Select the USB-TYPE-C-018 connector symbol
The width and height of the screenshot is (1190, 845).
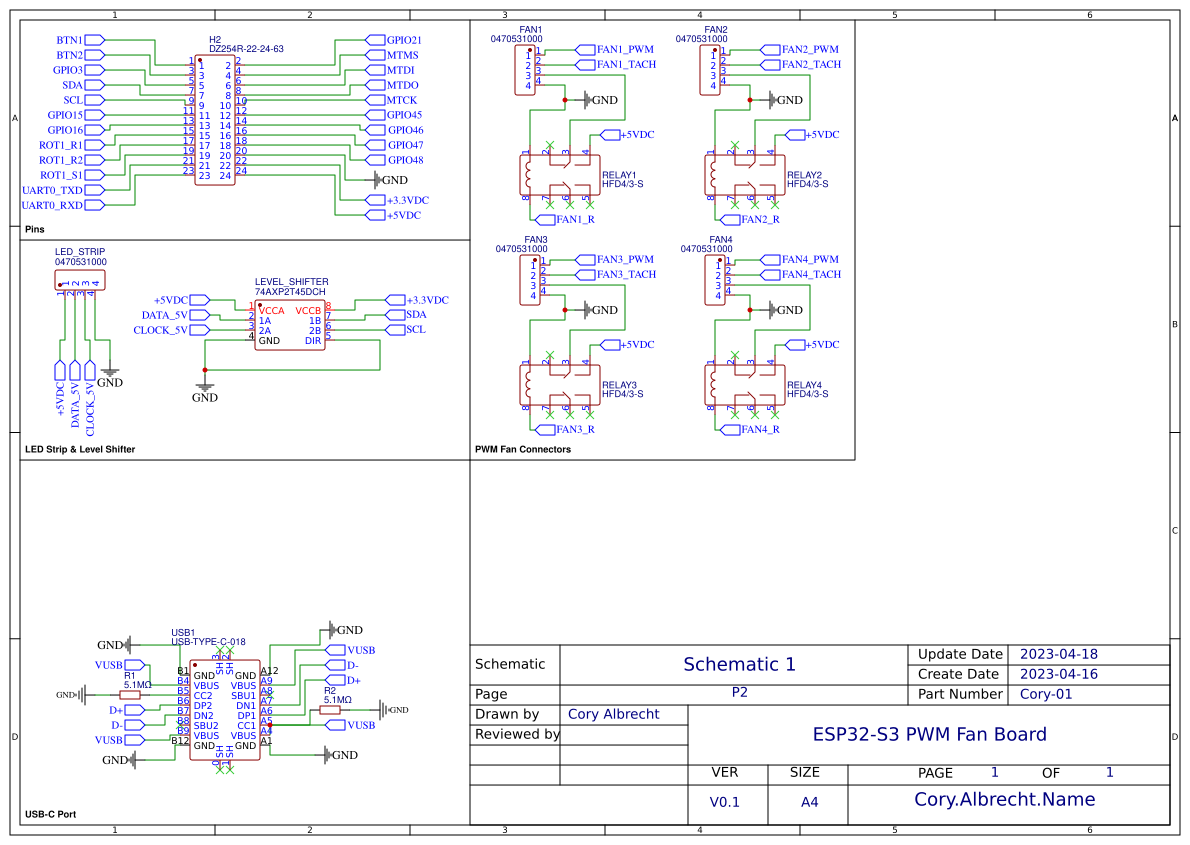222,710
